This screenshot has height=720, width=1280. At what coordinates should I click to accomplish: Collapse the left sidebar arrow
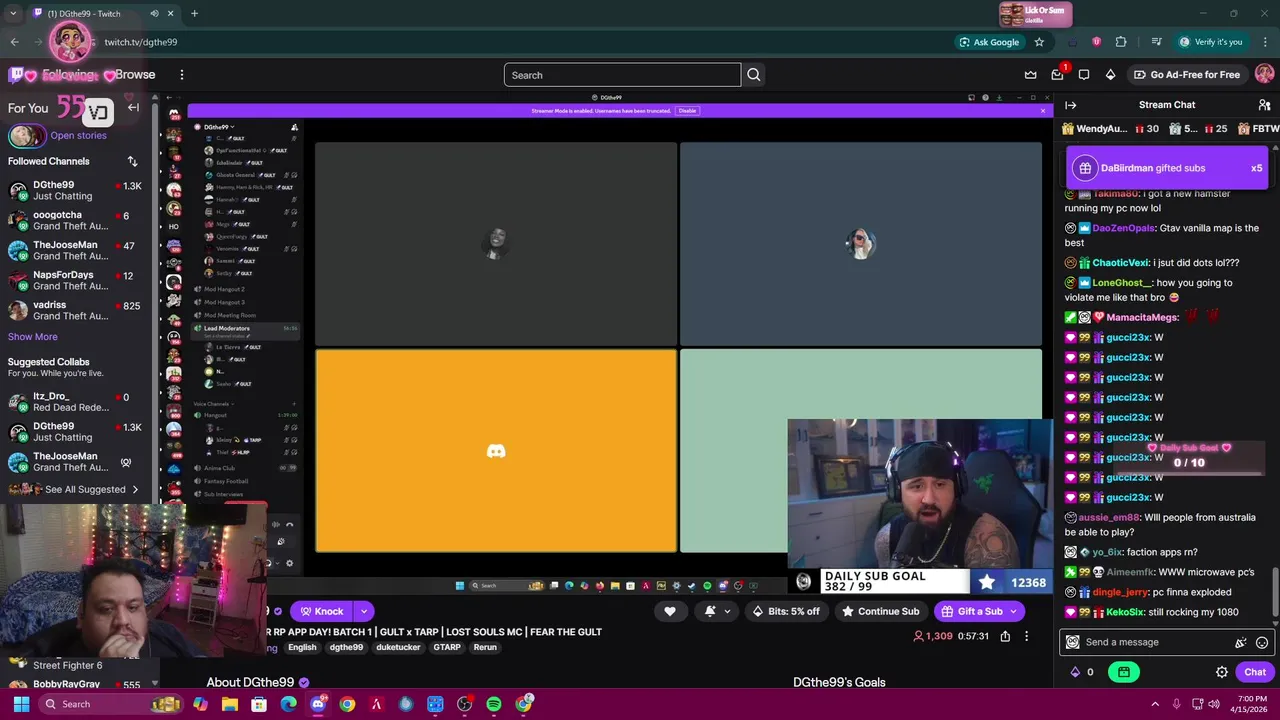click(133, 108)
